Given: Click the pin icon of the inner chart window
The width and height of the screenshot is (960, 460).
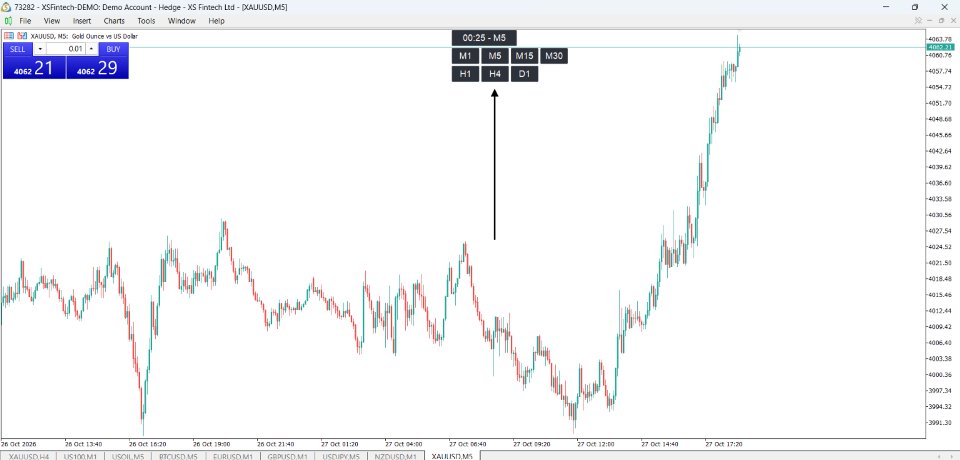Looking at the screenshot, I should 918,20.
